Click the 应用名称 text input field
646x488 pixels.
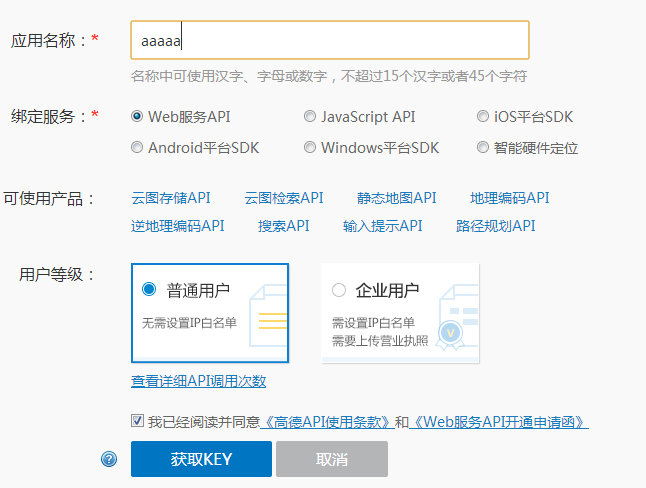pos(330,40)
